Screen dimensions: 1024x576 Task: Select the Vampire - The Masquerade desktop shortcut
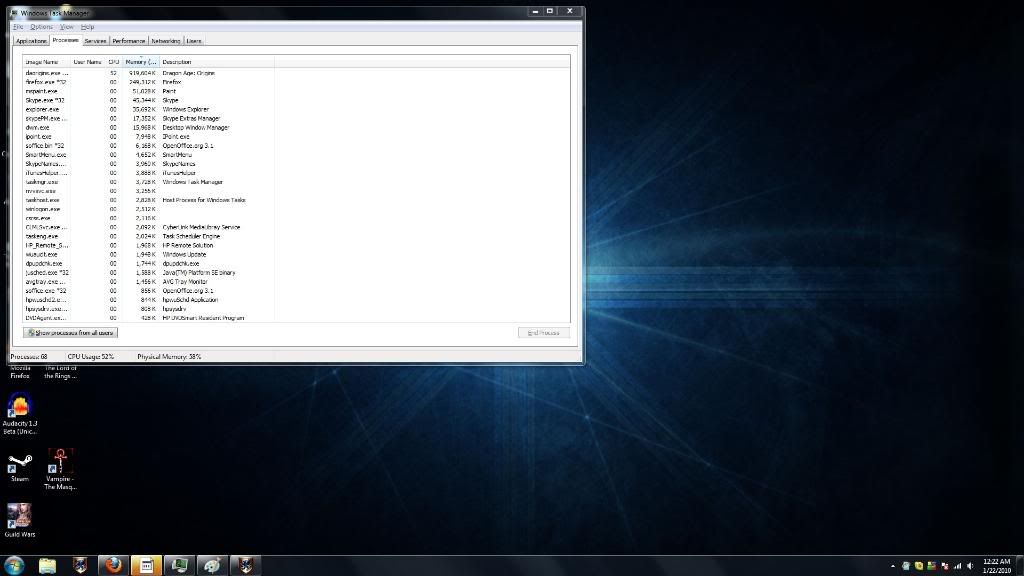coord(61,463)
